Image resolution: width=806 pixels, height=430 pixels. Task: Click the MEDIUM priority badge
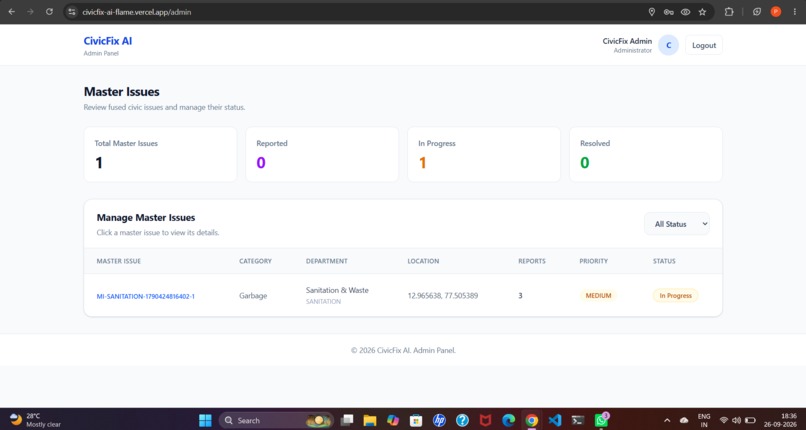coord(598,295)
